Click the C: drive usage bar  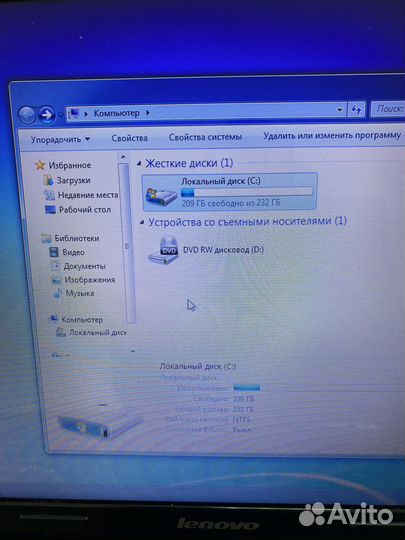click(x=247, y=191)
